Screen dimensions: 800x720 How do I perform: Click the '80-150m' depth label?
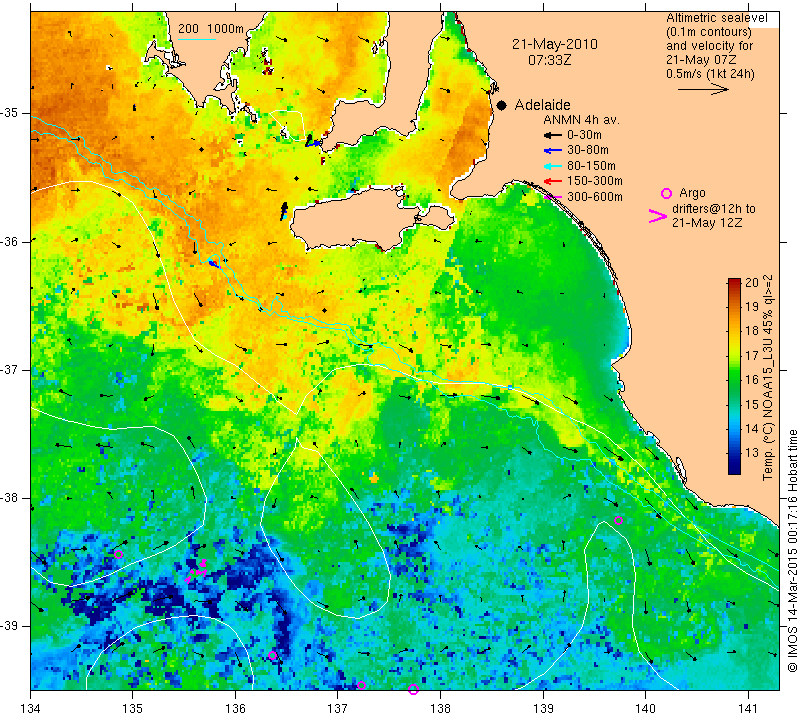[x=591, y=166]
